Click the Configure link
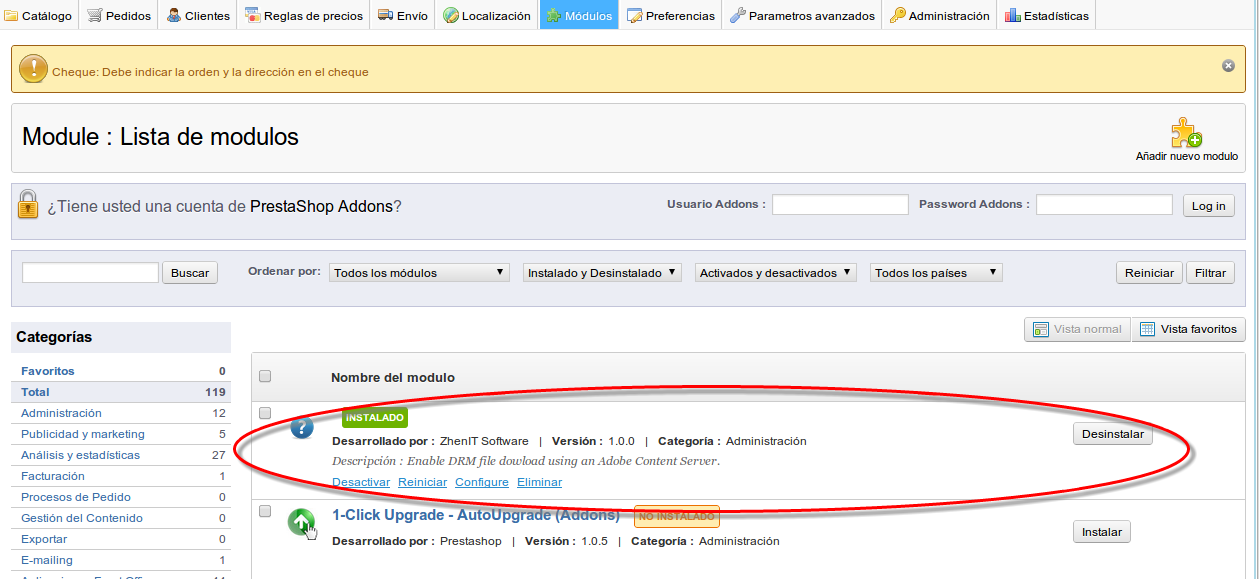 [x=482, y=482]
